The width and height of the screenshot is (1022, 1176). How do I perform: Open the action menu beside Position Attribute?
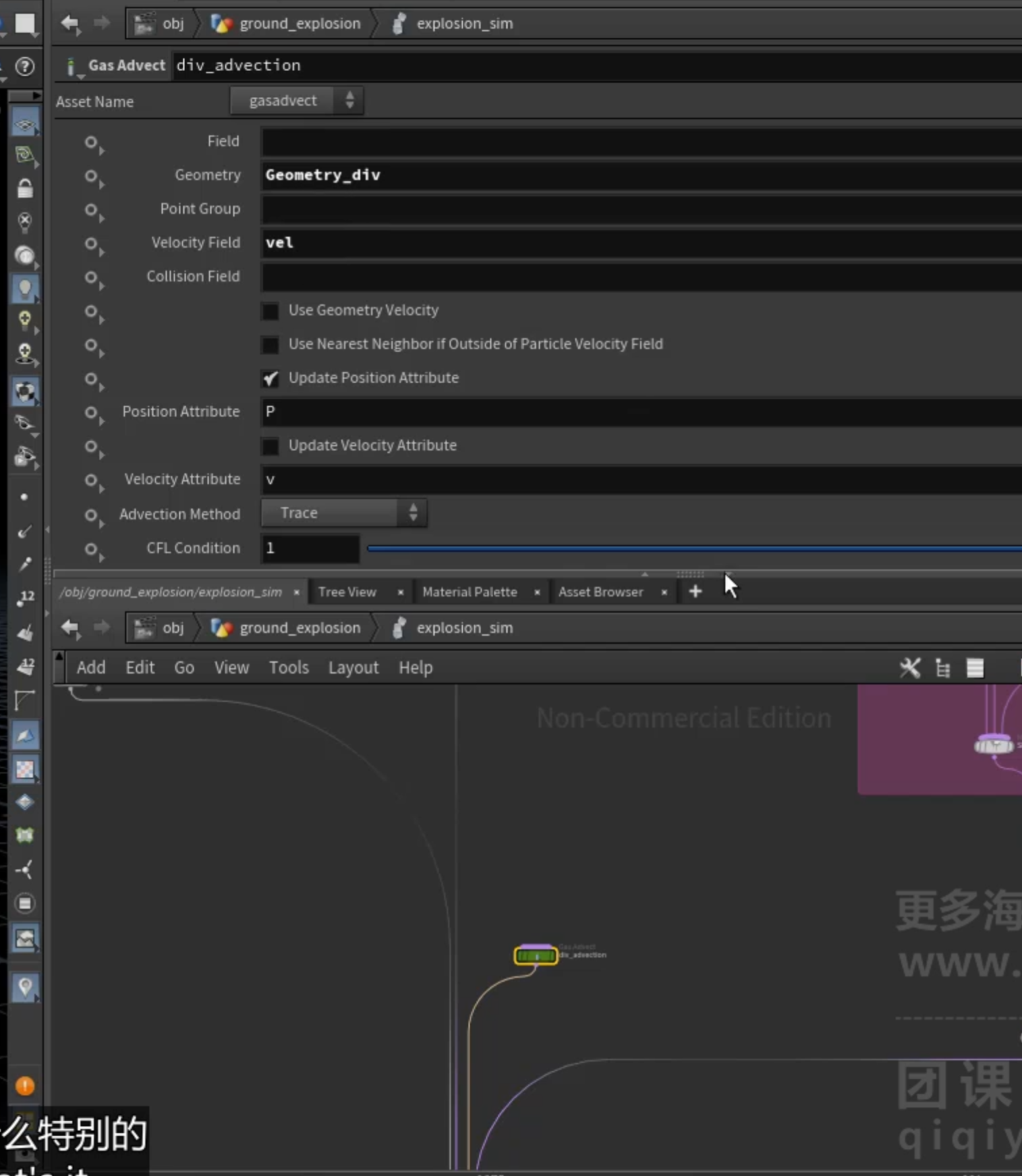pos(94,414)
